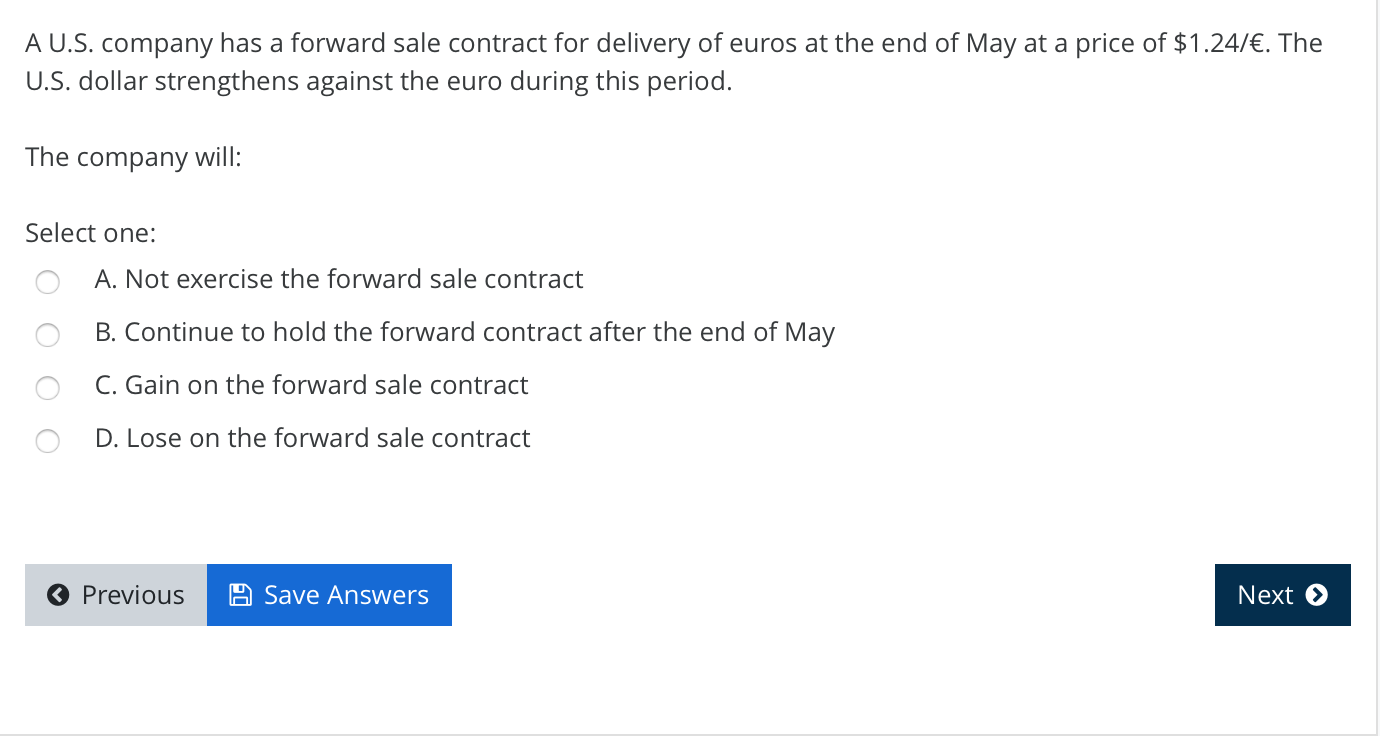Image resolution: width=1380 pixels, height=736 pixels.
Task: Click the 'The company will:' text line
Action: click(x=133, y=157)
